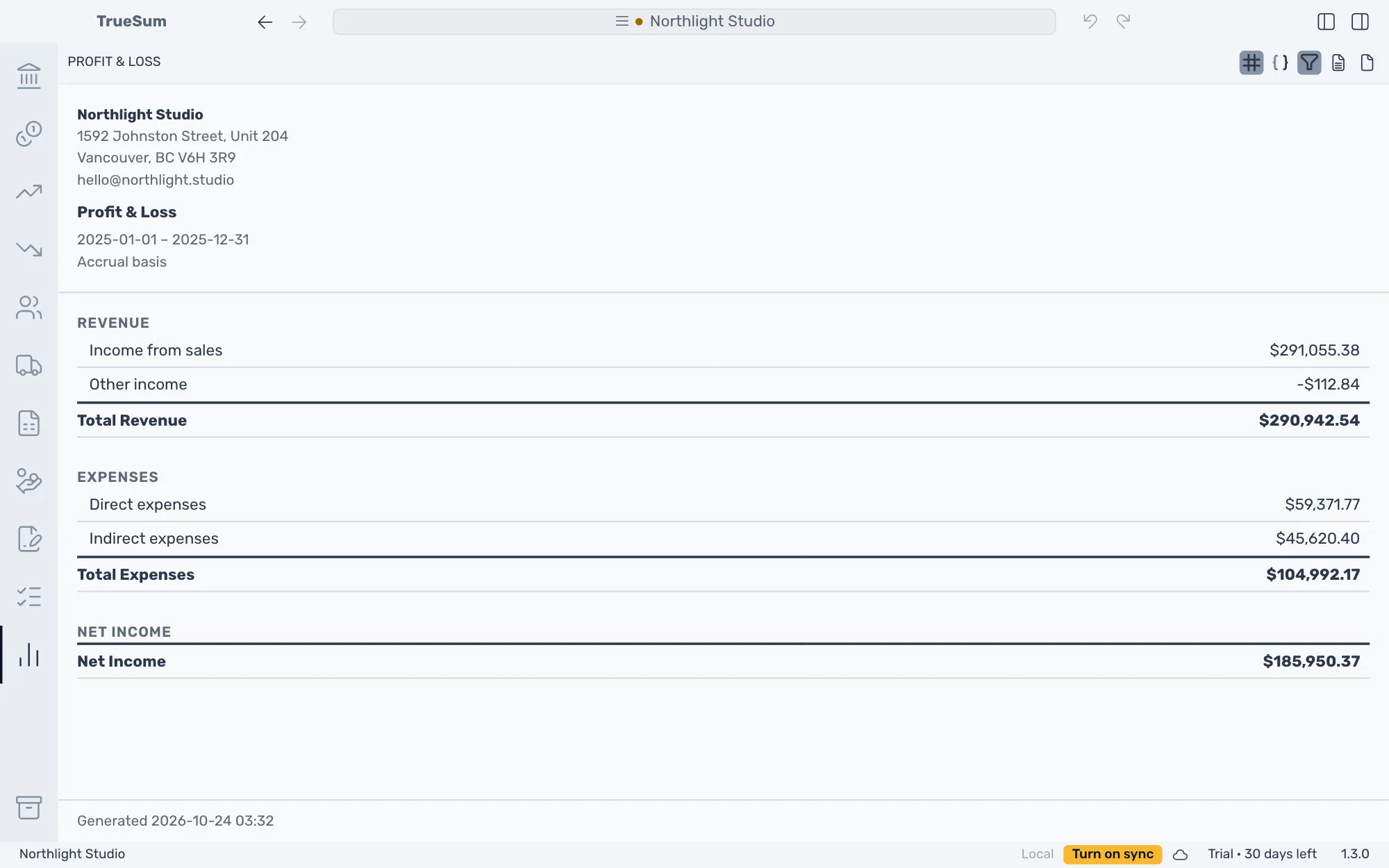1389x868 pixels.
Task: Open the hand with coins icon
Action: 28,481
